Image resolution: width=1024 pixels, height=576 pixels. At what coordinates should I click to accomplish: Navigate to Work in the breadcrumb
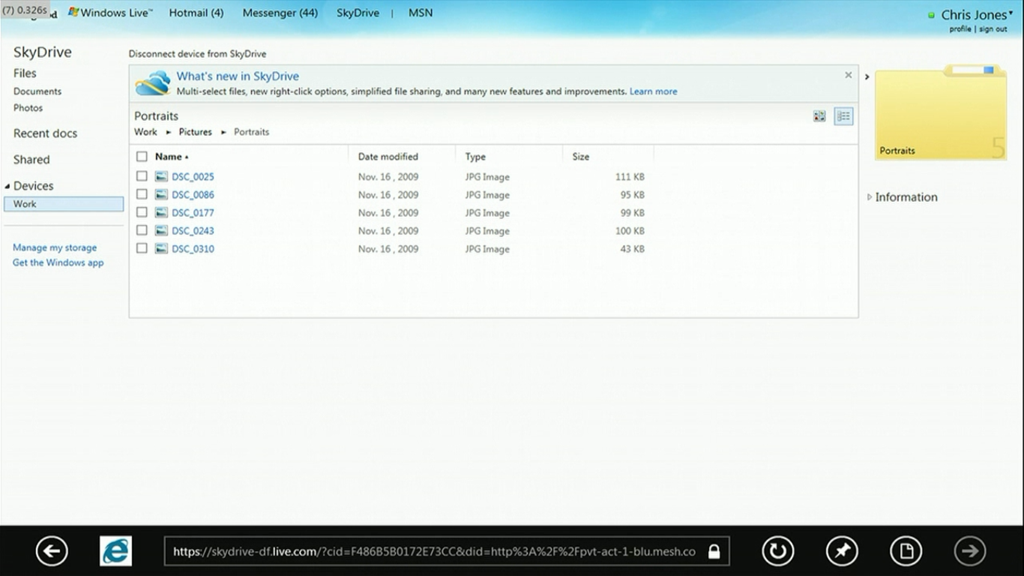(x=146, y=132)
